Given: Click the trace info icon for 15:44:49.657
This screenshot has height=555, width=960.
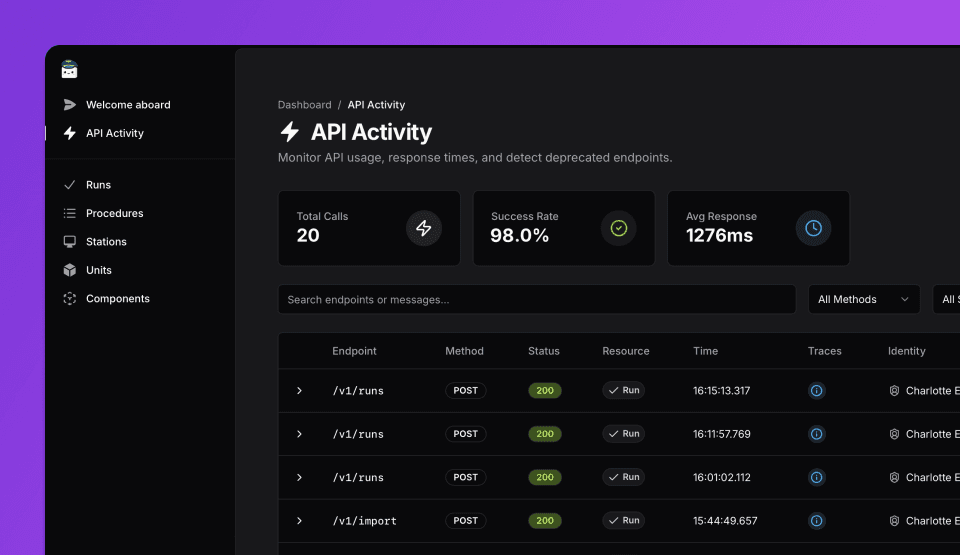Looking at the screenshot, I should click(x=816, y=521).
